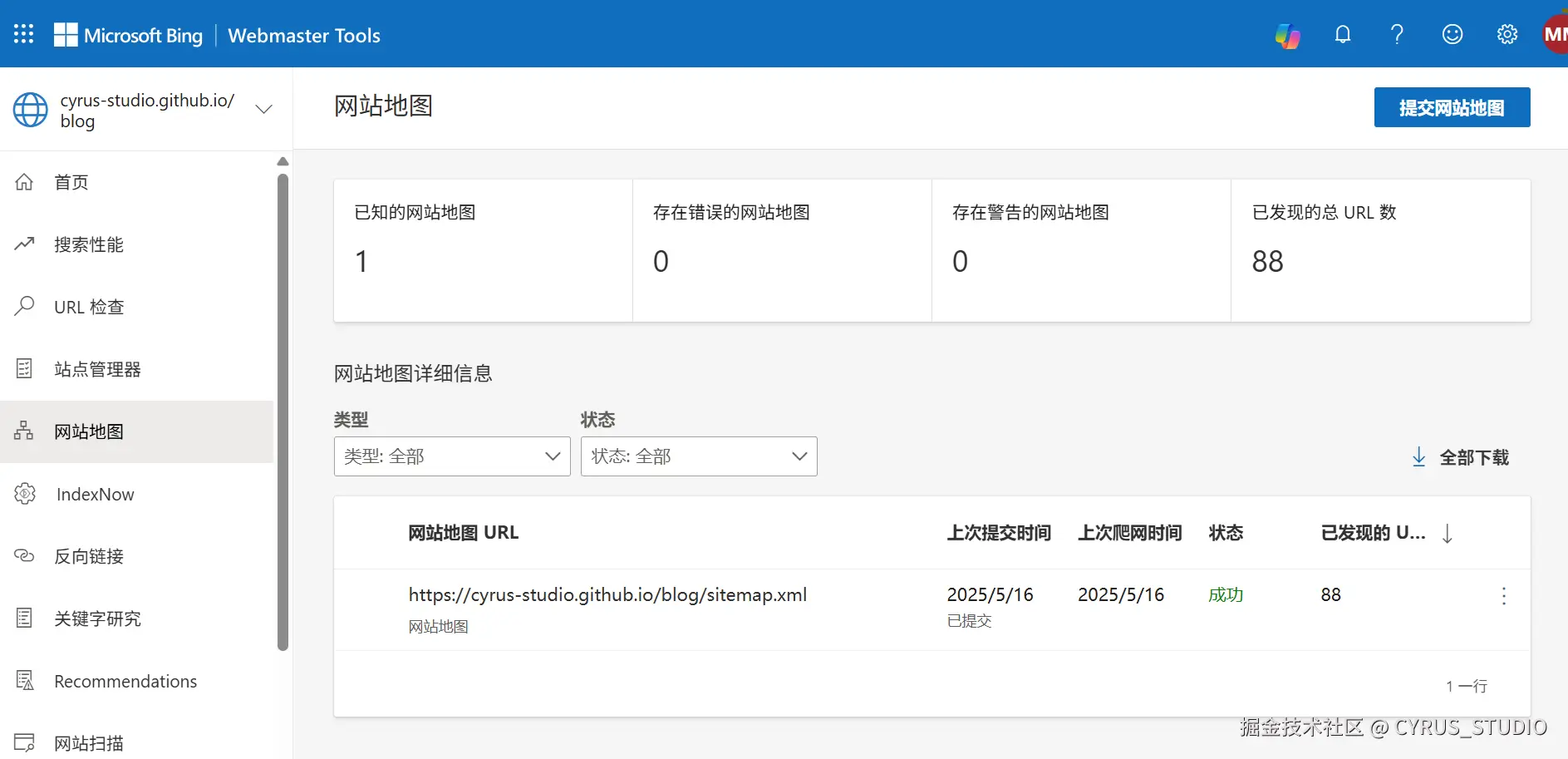Click the 成功 status text

[1226, 595]
